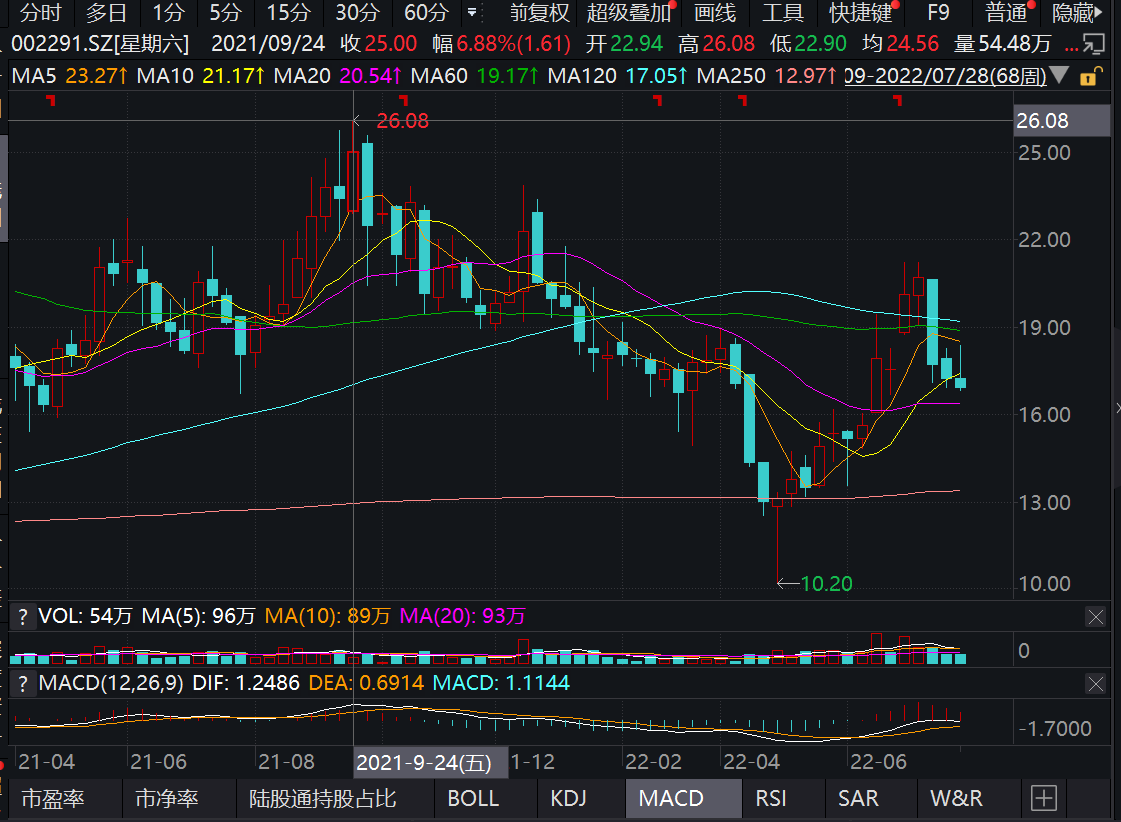
Task: Add indicator with plus icon
Action: (1044, 798)
